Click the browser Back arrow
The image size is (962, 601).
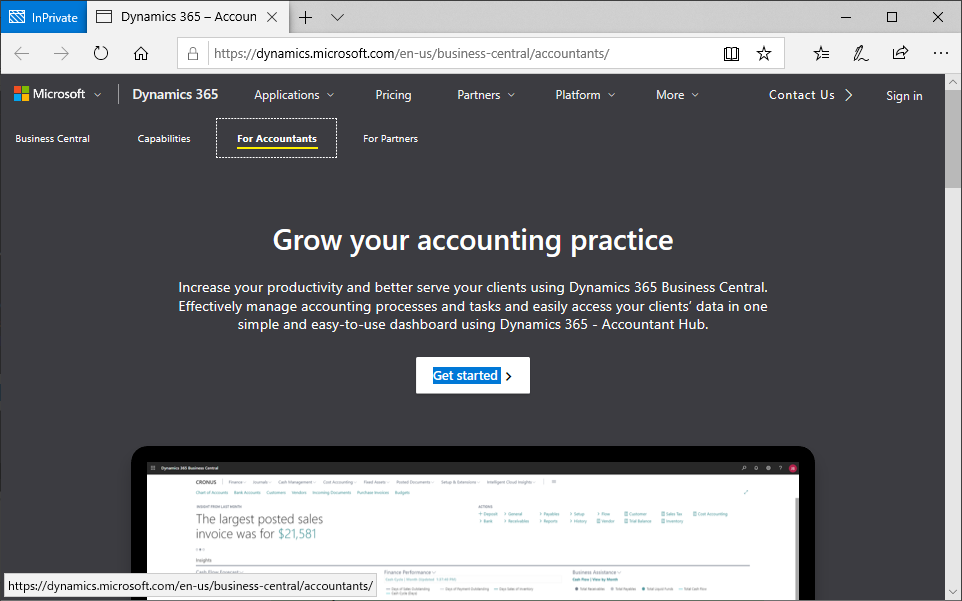click(22, 54)
